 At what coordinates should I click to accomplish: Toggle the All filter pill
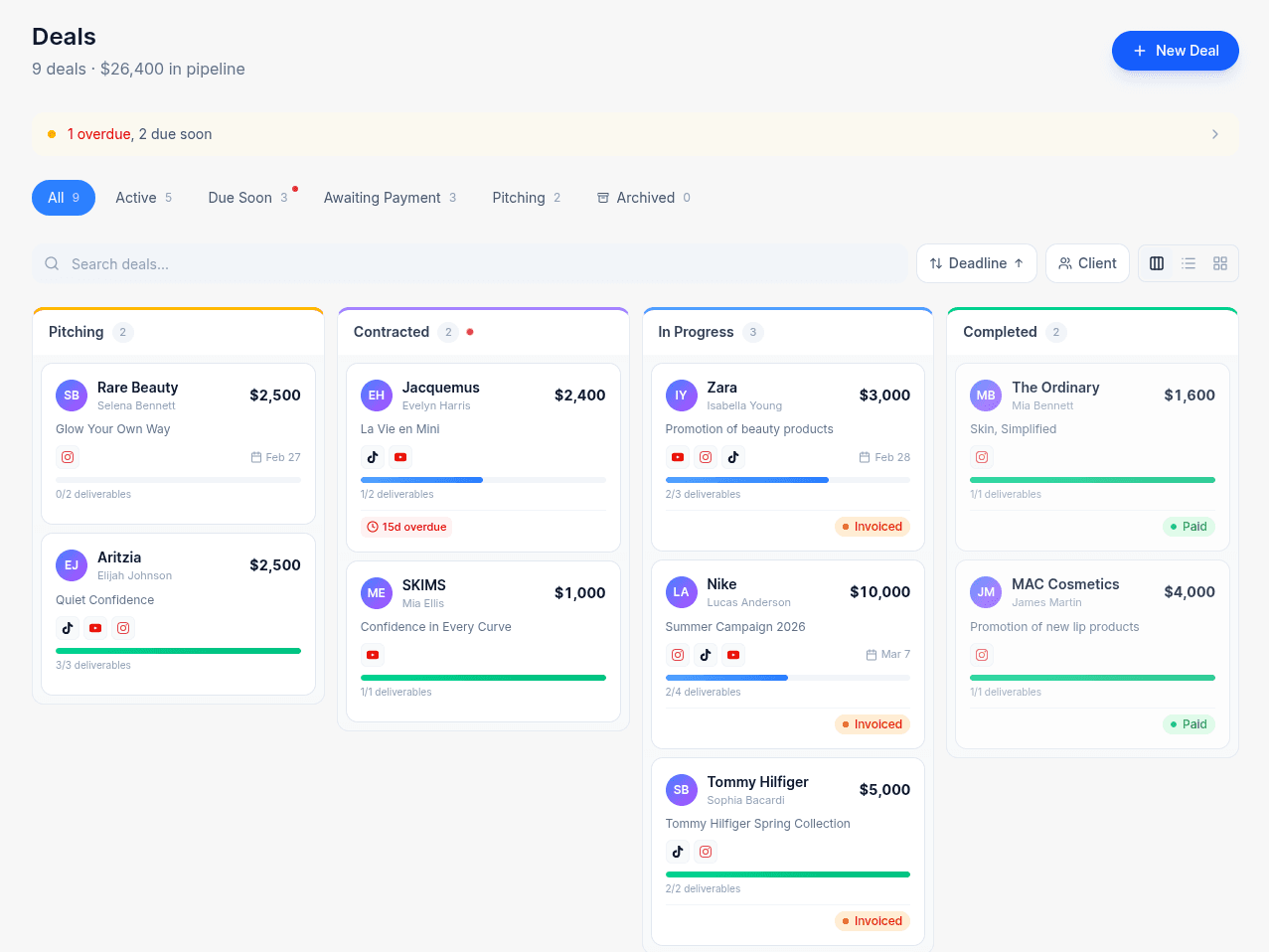[x=63, y=198]
